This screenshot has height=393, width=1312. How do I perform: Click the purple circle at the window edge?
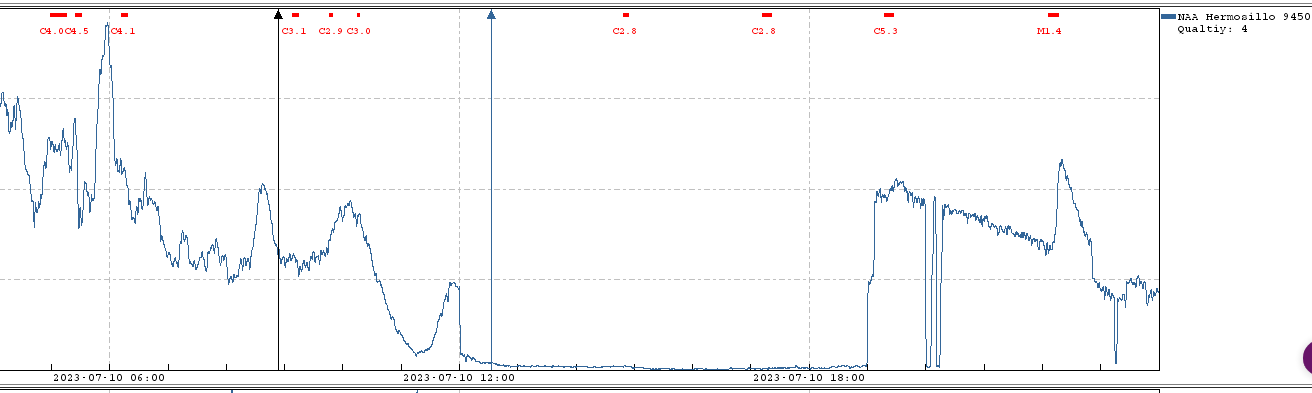point(1307,357)
